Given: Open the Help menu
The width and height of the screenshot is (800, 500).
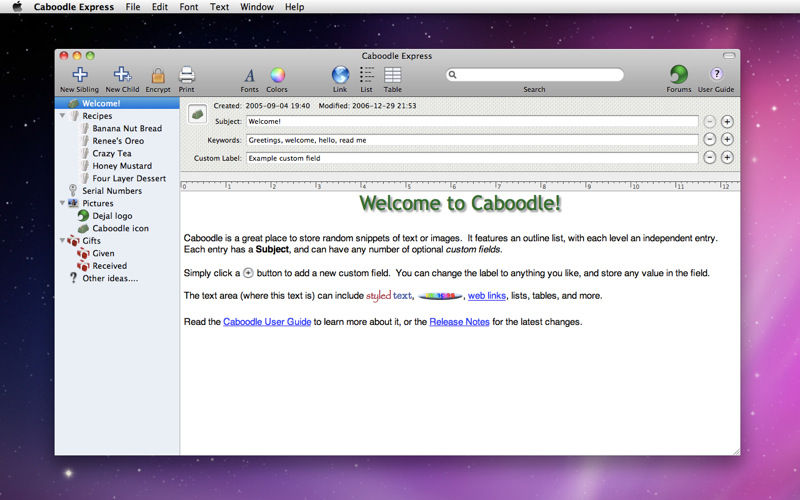Looking at the screenshot, I should coord(294,7).
